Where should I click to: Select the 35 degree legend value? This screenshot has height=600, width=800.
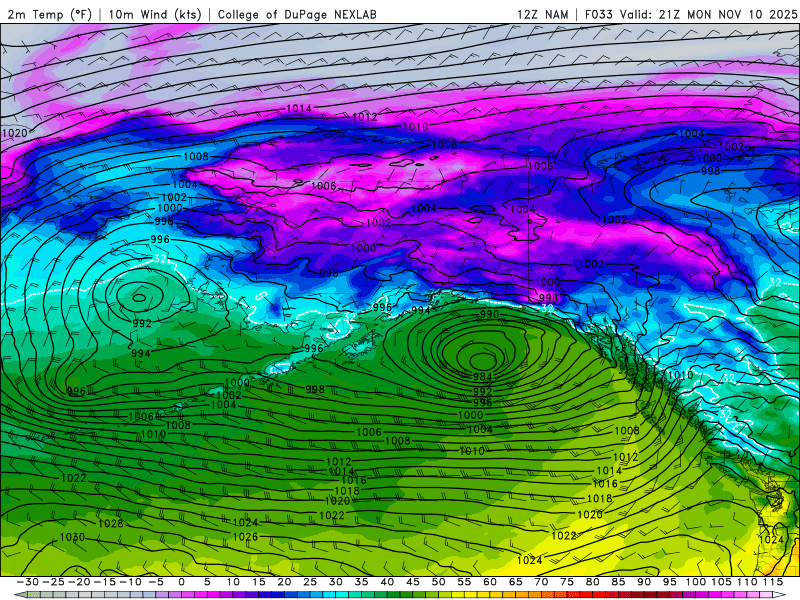click(361, 582)
